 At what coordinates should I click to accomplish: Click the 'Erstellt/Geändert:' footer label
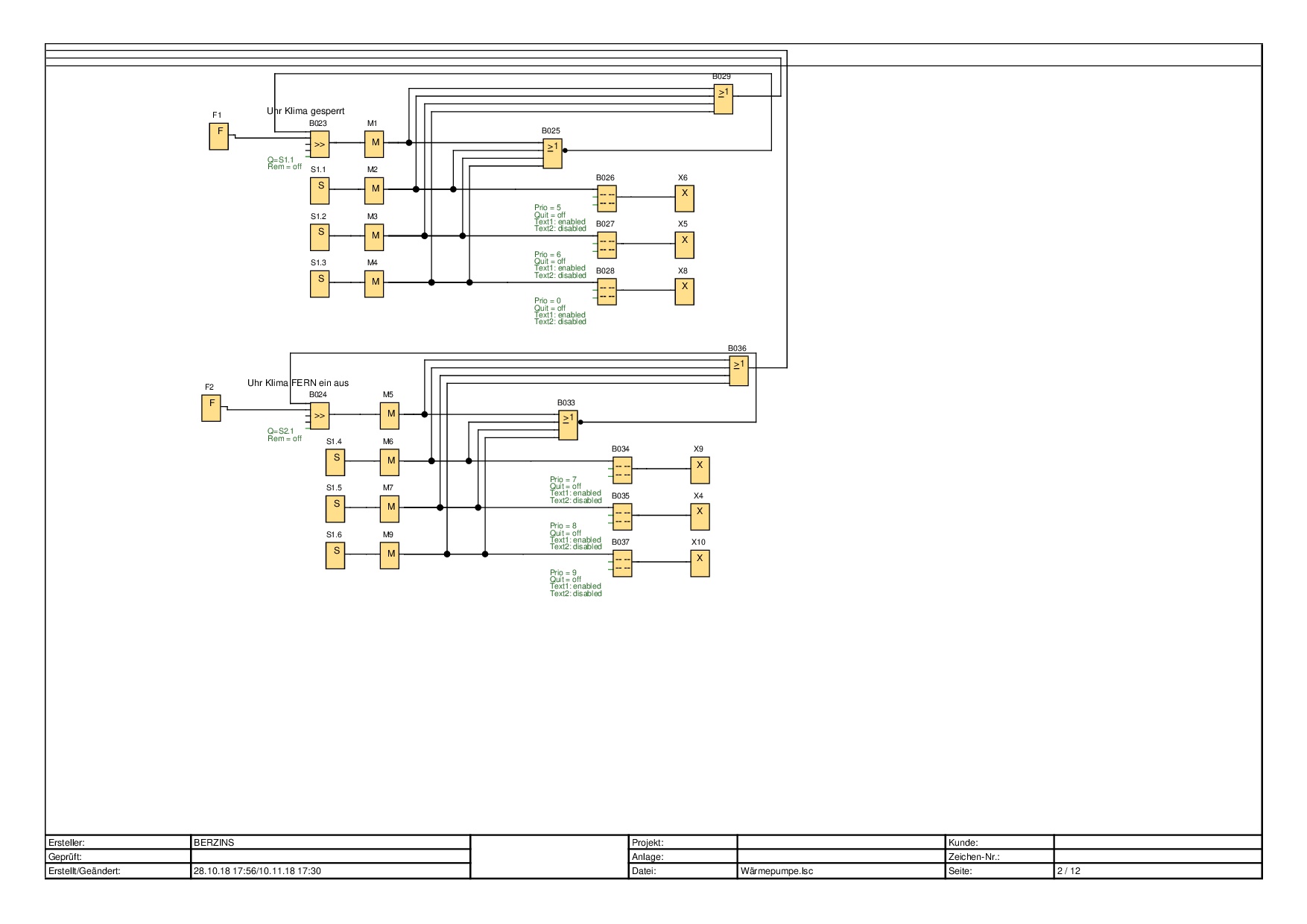(x=84, y=871)
